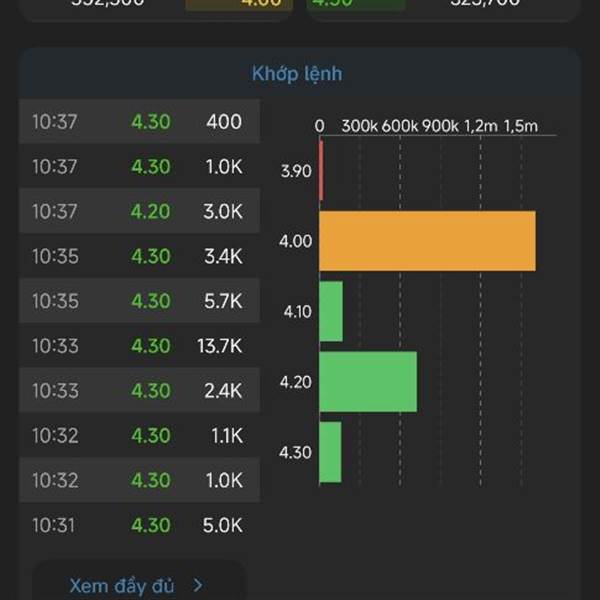
Task: Tap the 10:37 trade row with volume 400
Action: point(138,122)
